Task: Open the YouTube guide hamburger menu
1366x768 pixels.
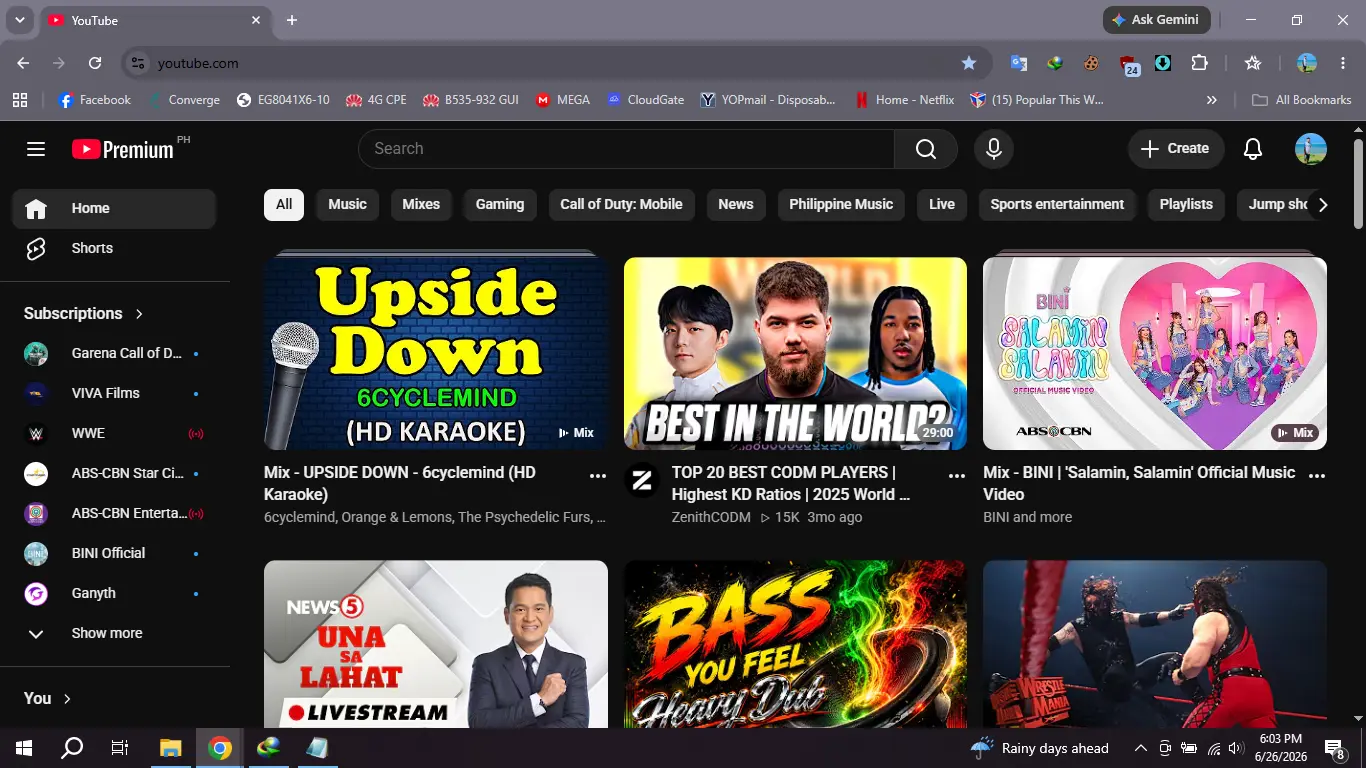Action: [36, 149]
